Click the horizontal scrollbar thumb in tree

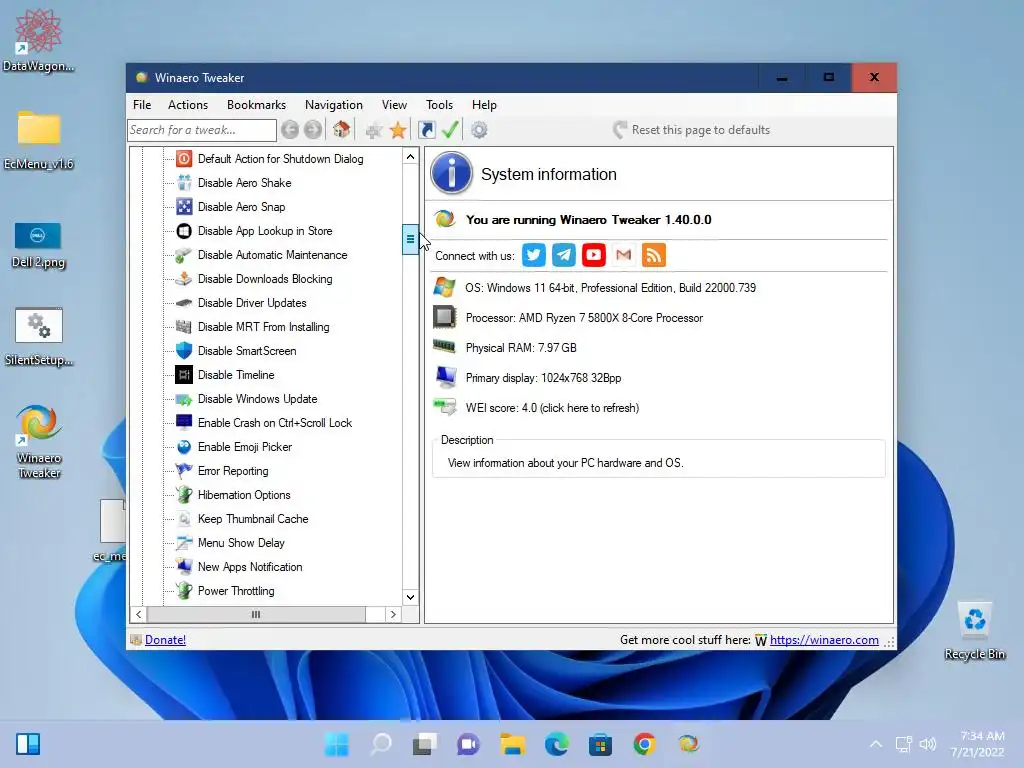(256, 615)
